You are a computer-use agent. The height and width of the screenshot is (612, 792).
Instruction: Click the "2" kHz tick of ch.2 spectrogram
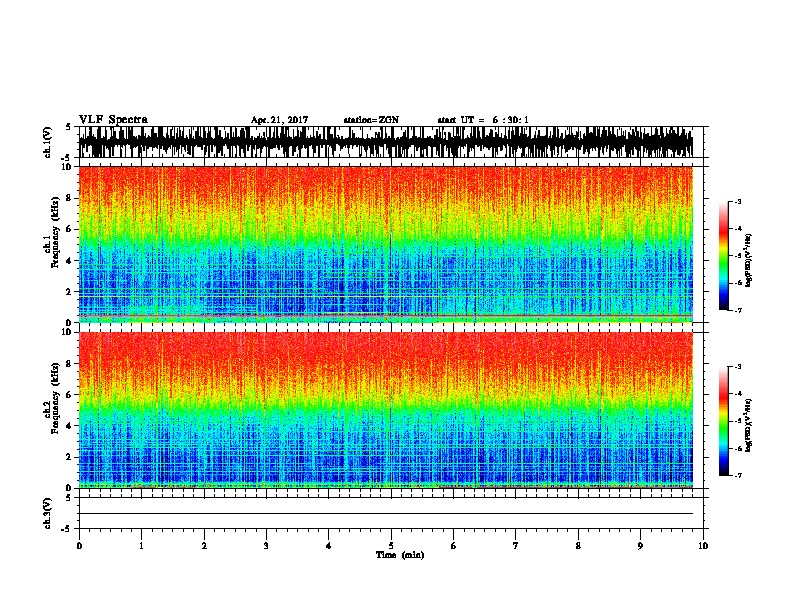point(70,457)
